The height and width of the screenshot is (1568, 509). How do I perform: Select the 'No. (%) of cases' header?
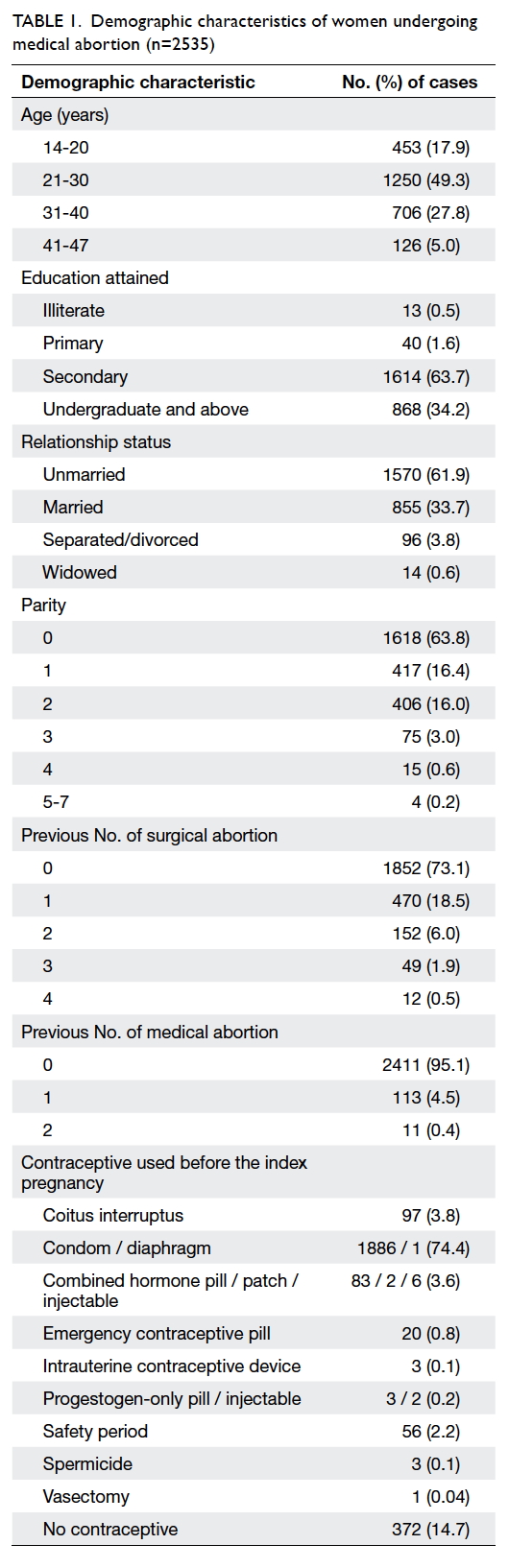(x=410, y=83)
